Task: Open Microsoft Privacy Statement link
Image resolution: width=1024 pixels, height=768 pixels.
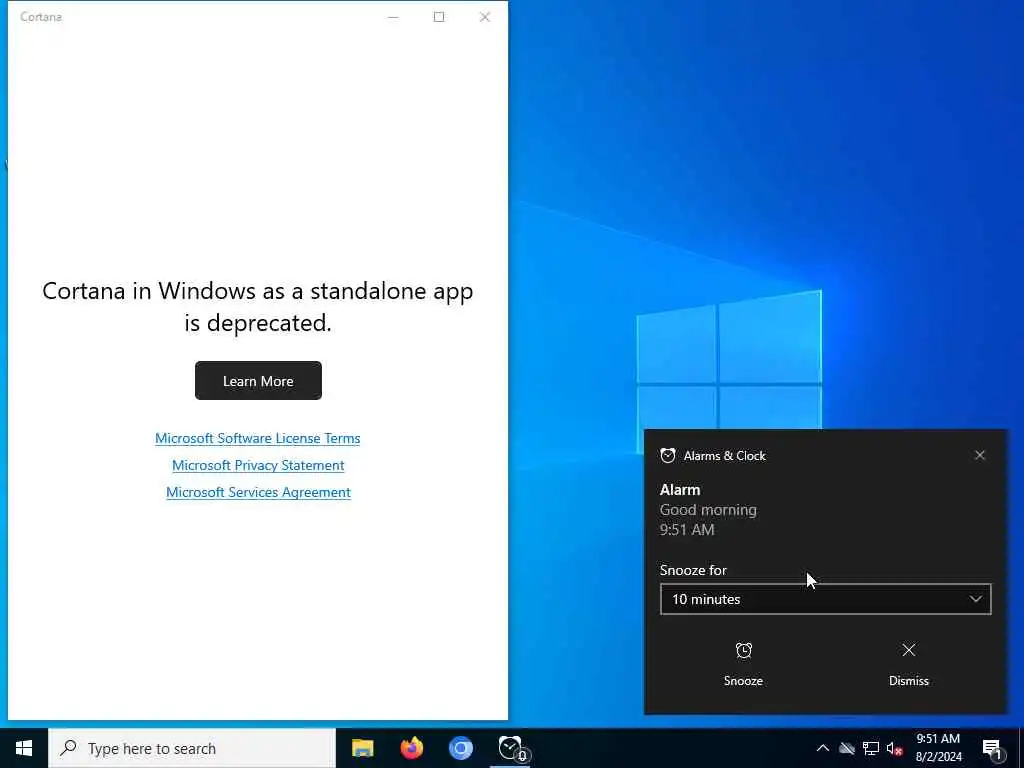Action: point(258,465)
